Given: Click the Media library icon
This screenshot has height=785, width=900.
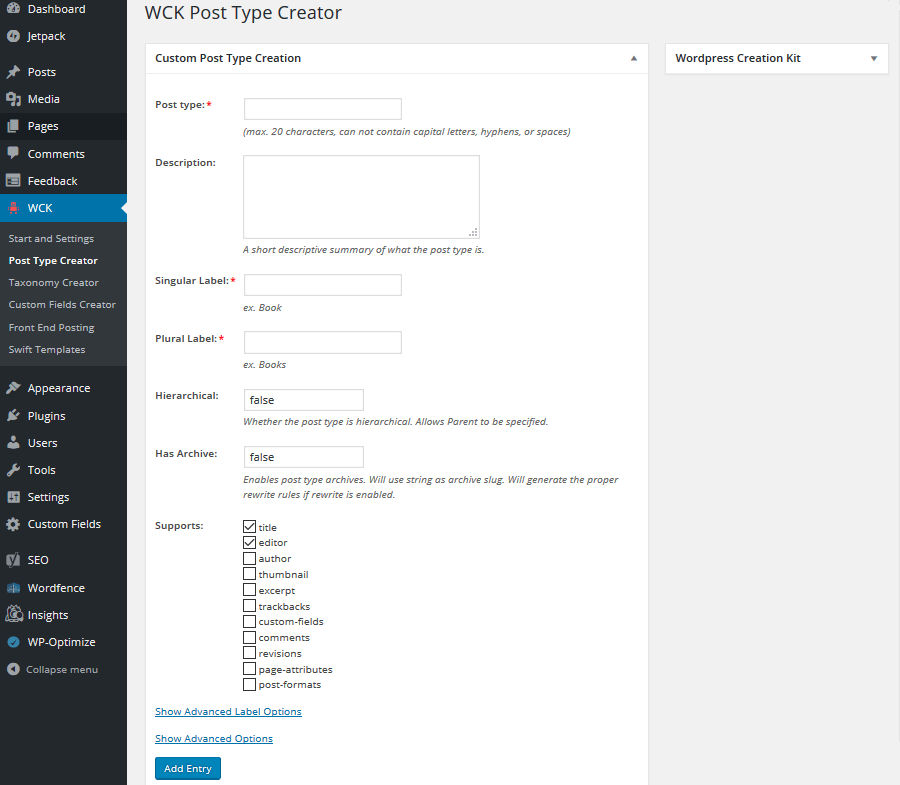Looking at the screenshot, I should point(13,99).
